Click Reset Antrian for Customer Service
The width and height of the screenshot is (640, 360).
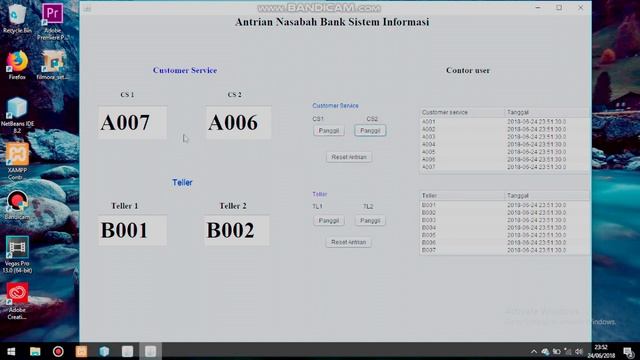[349, 157]
